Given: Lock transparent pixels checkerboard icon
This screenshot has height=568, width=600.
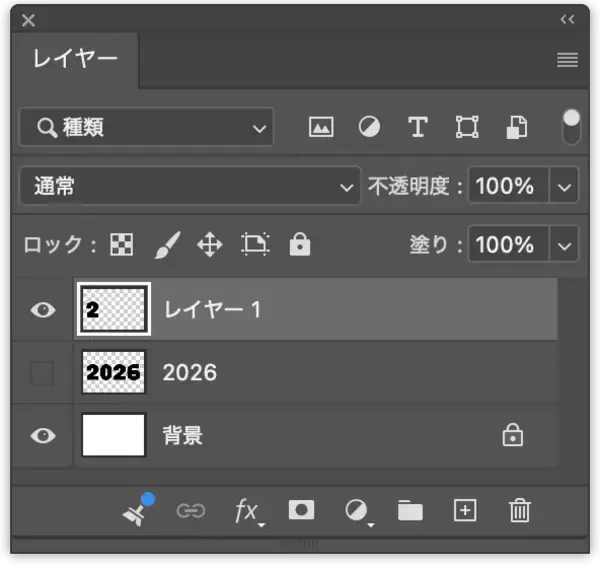Looking at the screenshot, I should pos(122,244).
